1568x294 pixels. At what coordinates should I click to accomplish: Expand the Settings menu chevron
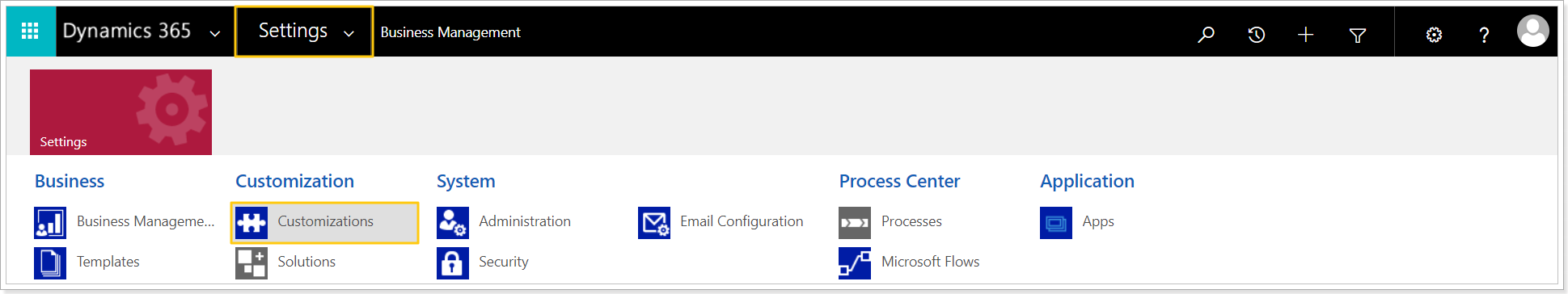349,34
